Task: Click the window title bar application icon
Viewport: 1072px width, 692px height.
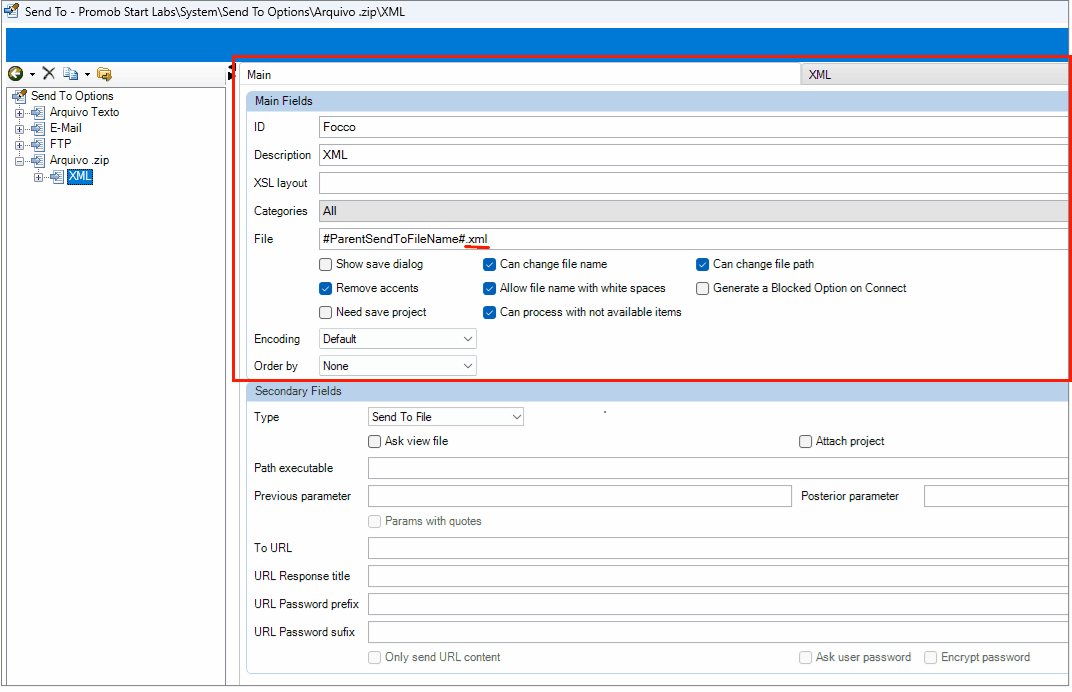Action: click(11, 11)
